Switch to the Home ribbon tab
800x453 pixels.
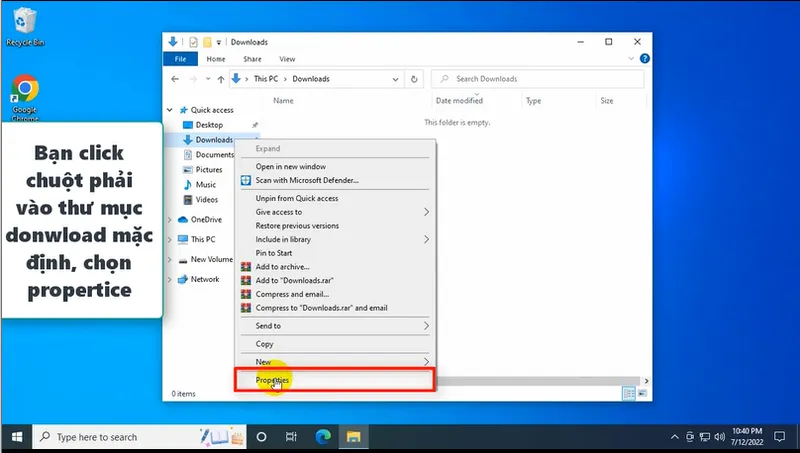(x=216, y=59)
